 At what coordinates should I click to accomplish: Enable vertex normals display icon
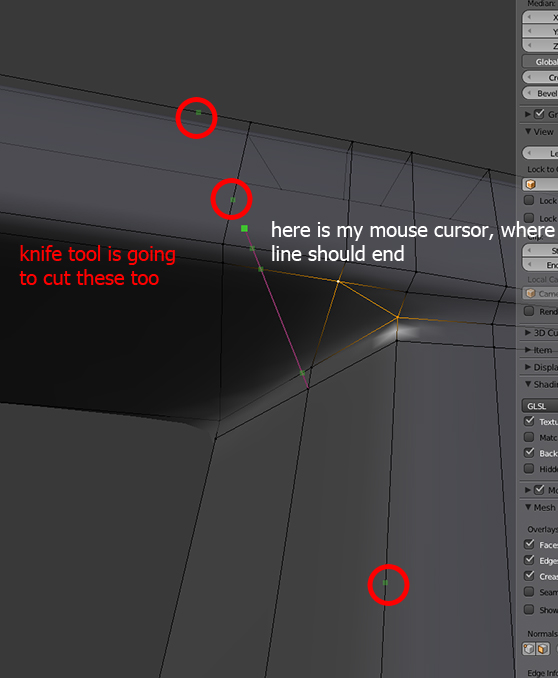pos(529,649)
